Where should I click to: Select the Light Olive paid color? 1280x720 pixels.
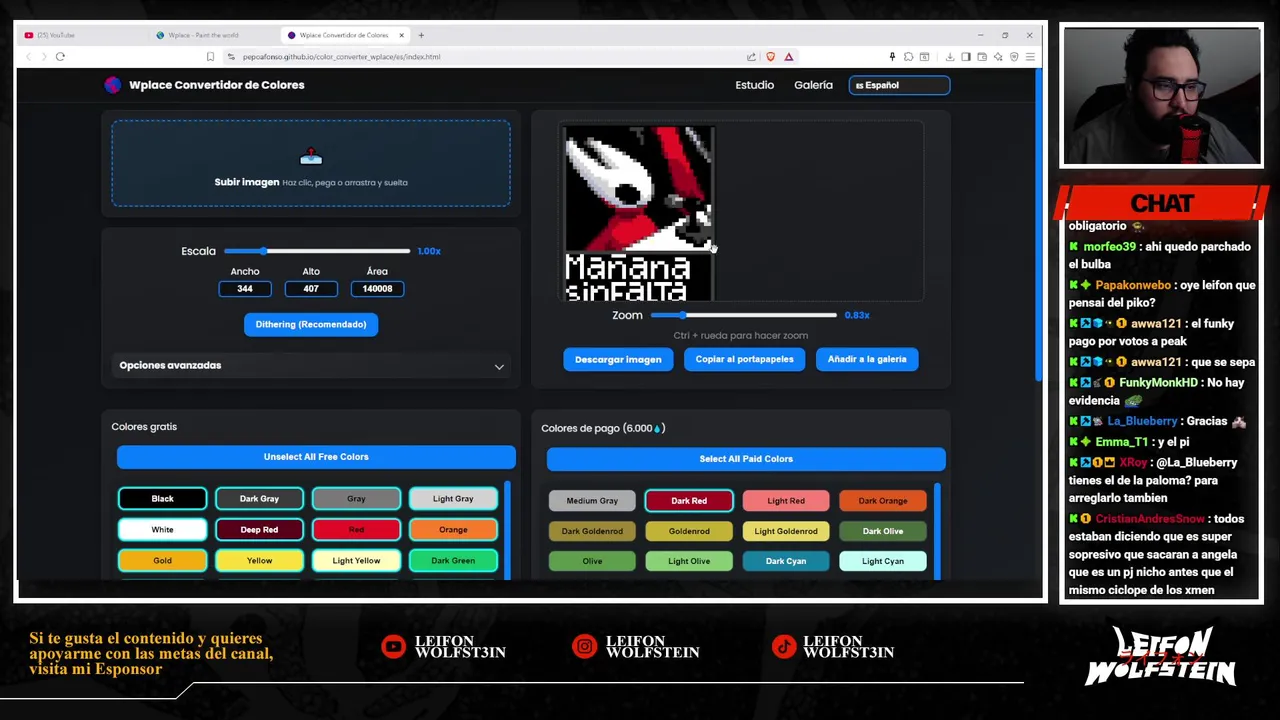point(689,561)
